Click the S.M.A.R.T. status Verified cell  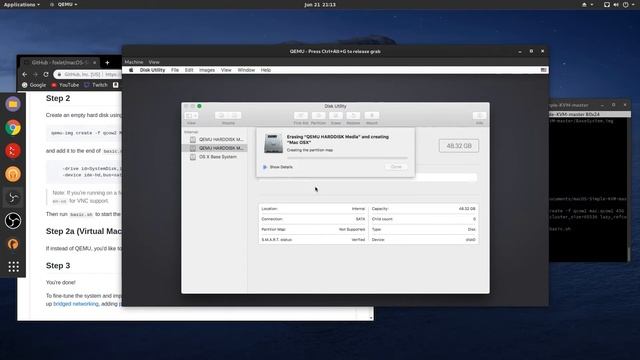coord(313,240)
